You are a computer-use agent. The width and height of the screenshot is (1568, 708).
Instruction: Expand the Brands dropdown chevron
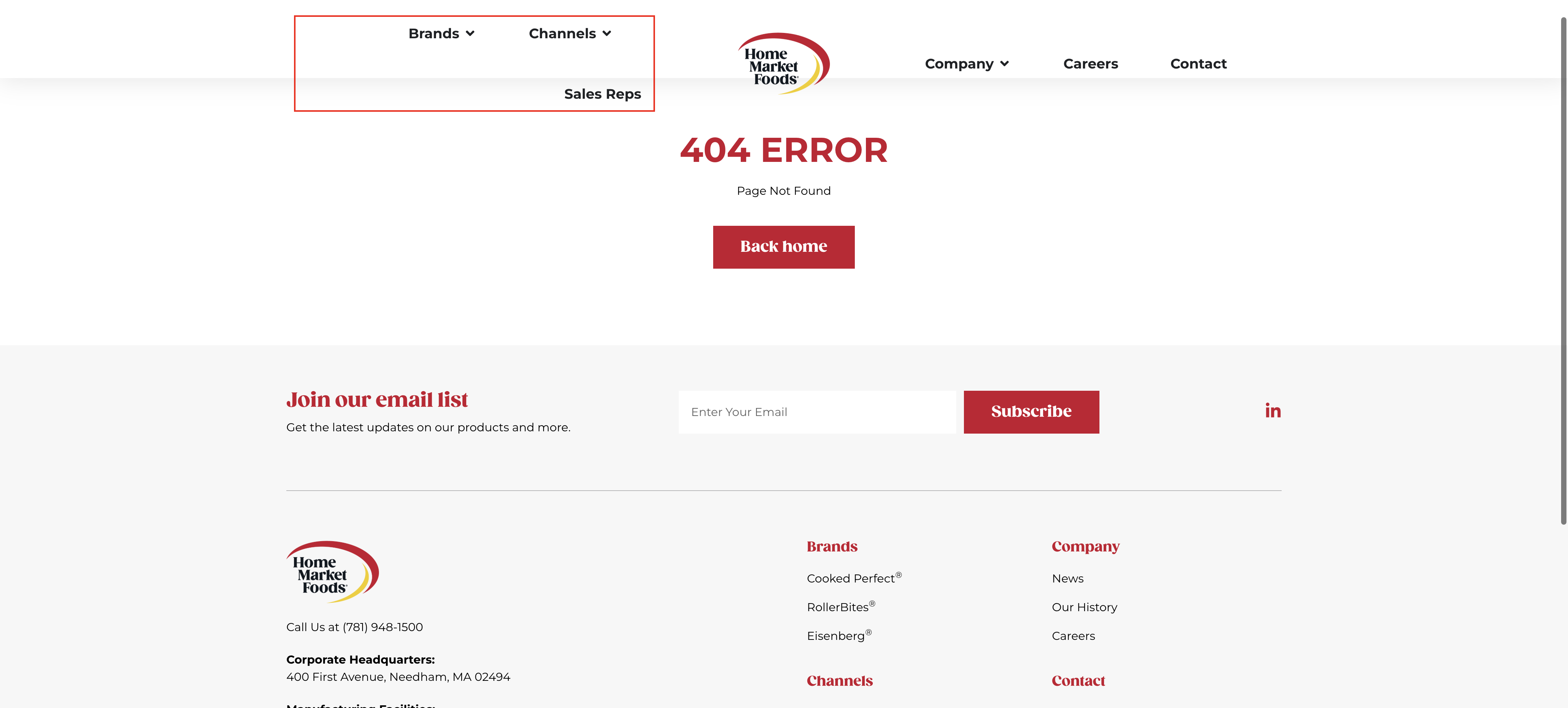point(470,33)
